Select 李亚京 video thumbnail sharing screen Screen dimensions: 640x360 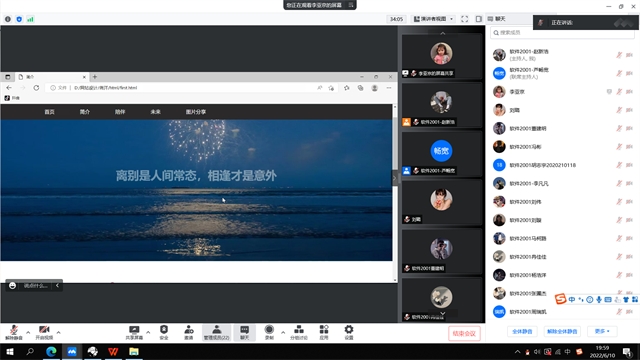coord(442,57)
